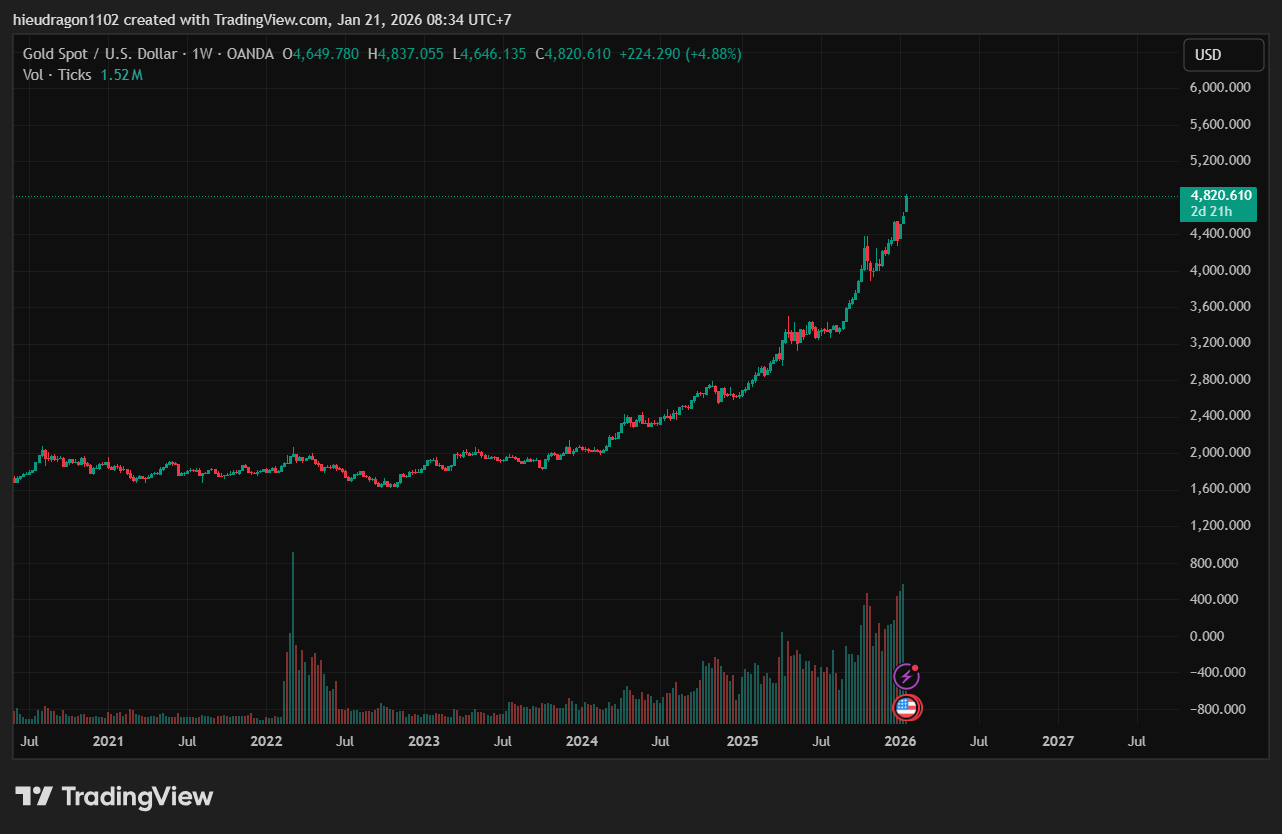The image size is (1282, 834).
Task: Click the 6,000.000 price scale label
Action: coord(1218,88)
